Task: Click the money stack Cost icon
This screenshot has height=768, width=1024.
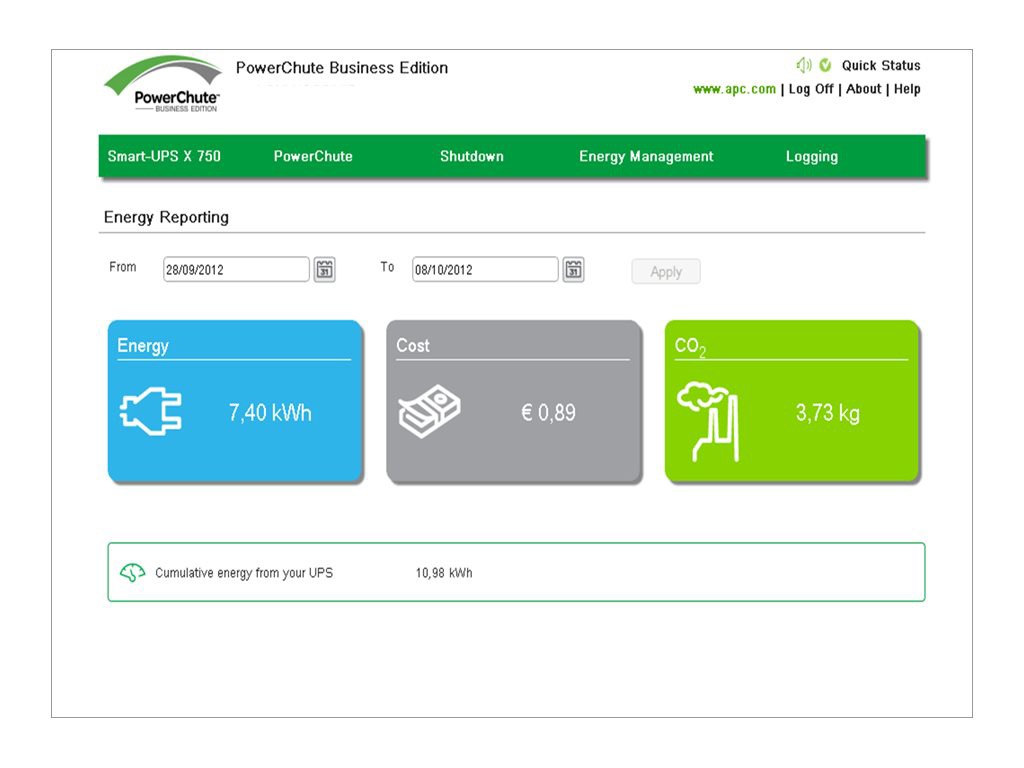Action: click(x=429, y=412)
